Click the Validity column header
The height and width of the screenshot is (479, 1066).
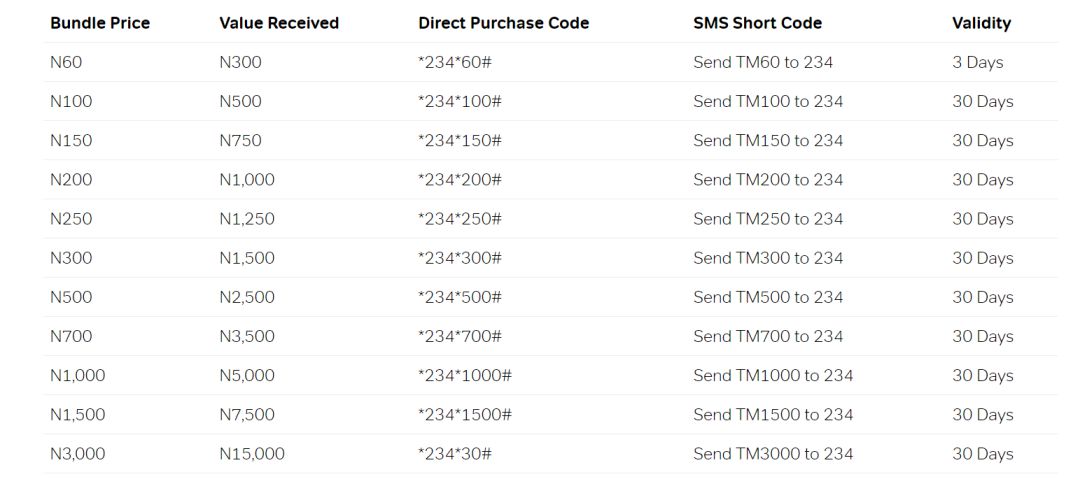981,23
